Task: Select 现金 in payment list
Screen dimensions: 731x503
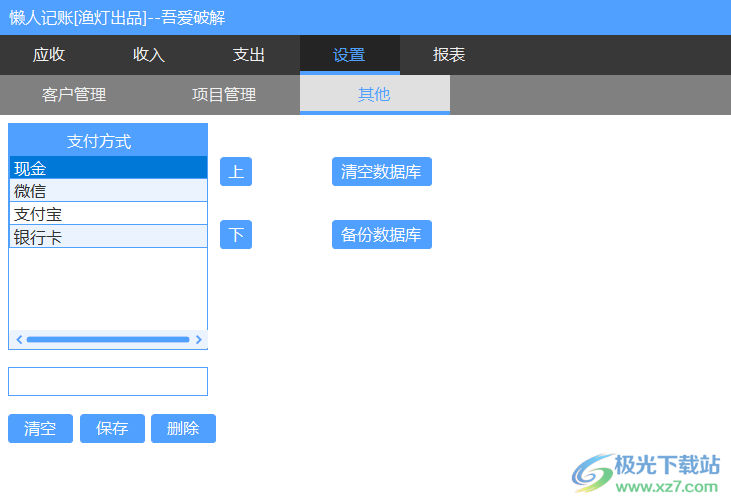Action: click(x=108, y=168)
